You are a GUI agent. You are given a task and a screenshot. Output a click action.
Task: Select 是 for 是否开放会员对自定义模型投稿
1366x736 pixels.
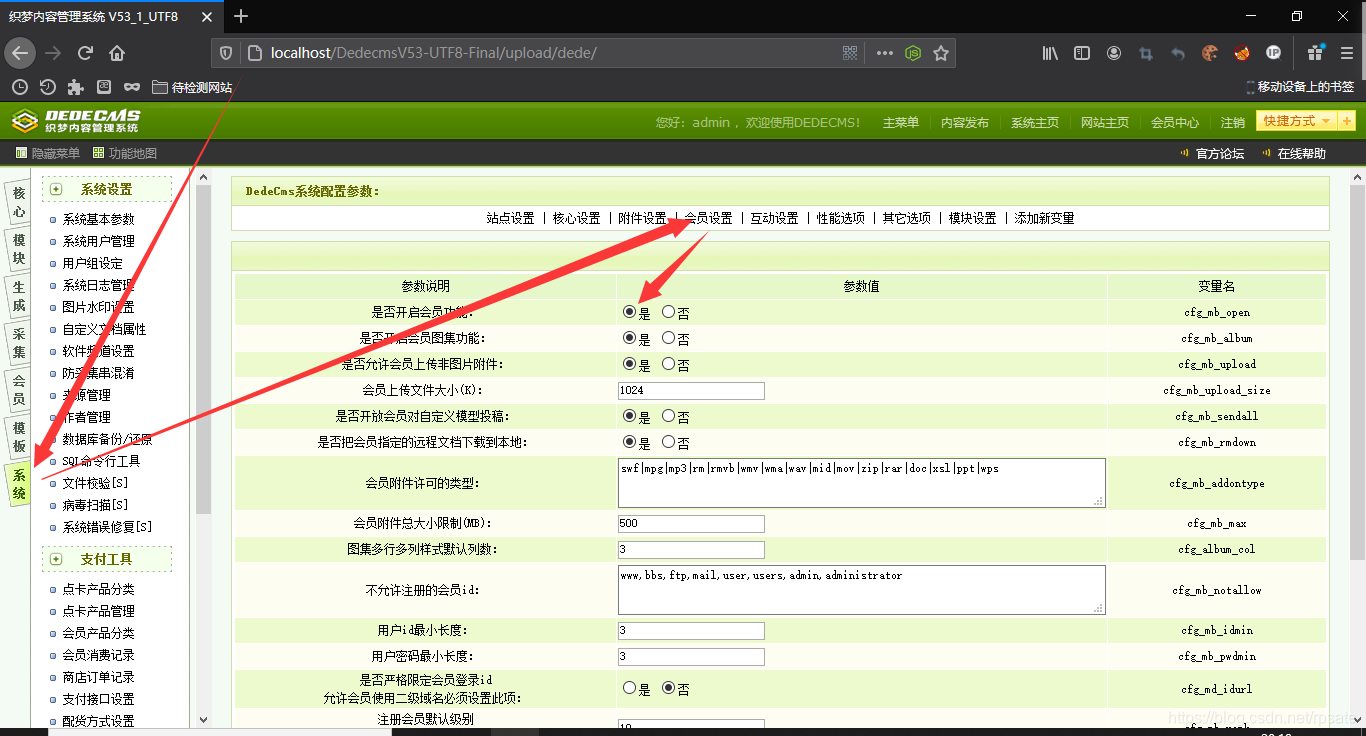629,416
